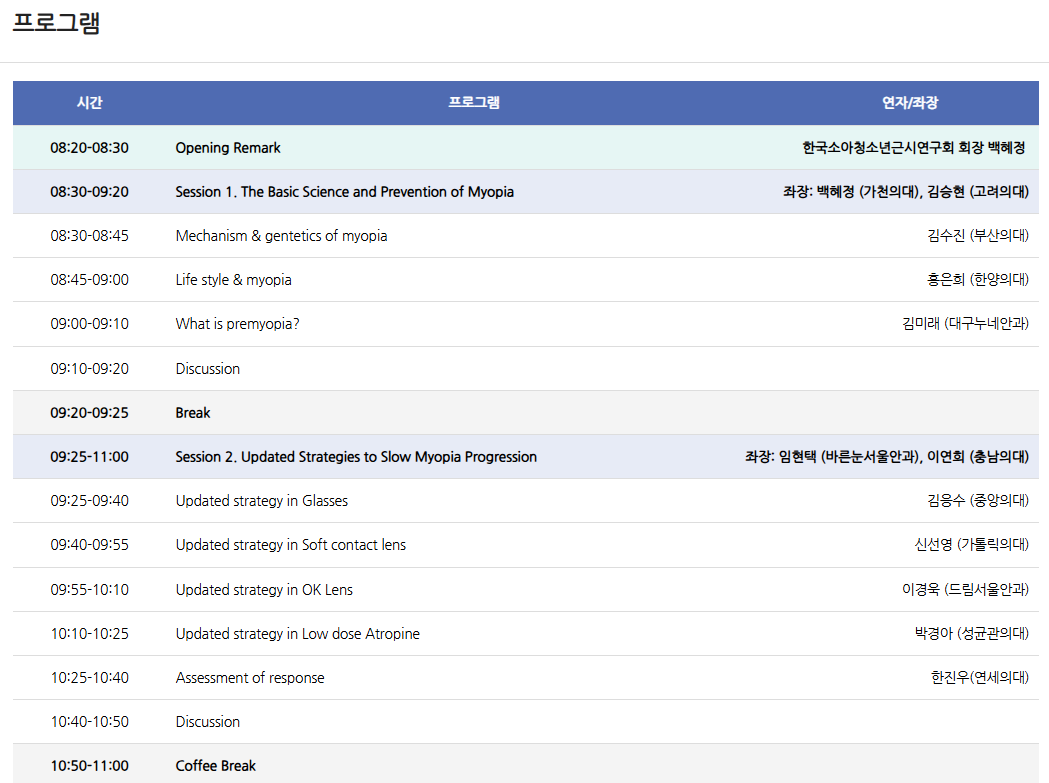The image size is (1049, 783).
Task: Click Session 1 Basic Science and Prevention title
Action: coord(344,192)
